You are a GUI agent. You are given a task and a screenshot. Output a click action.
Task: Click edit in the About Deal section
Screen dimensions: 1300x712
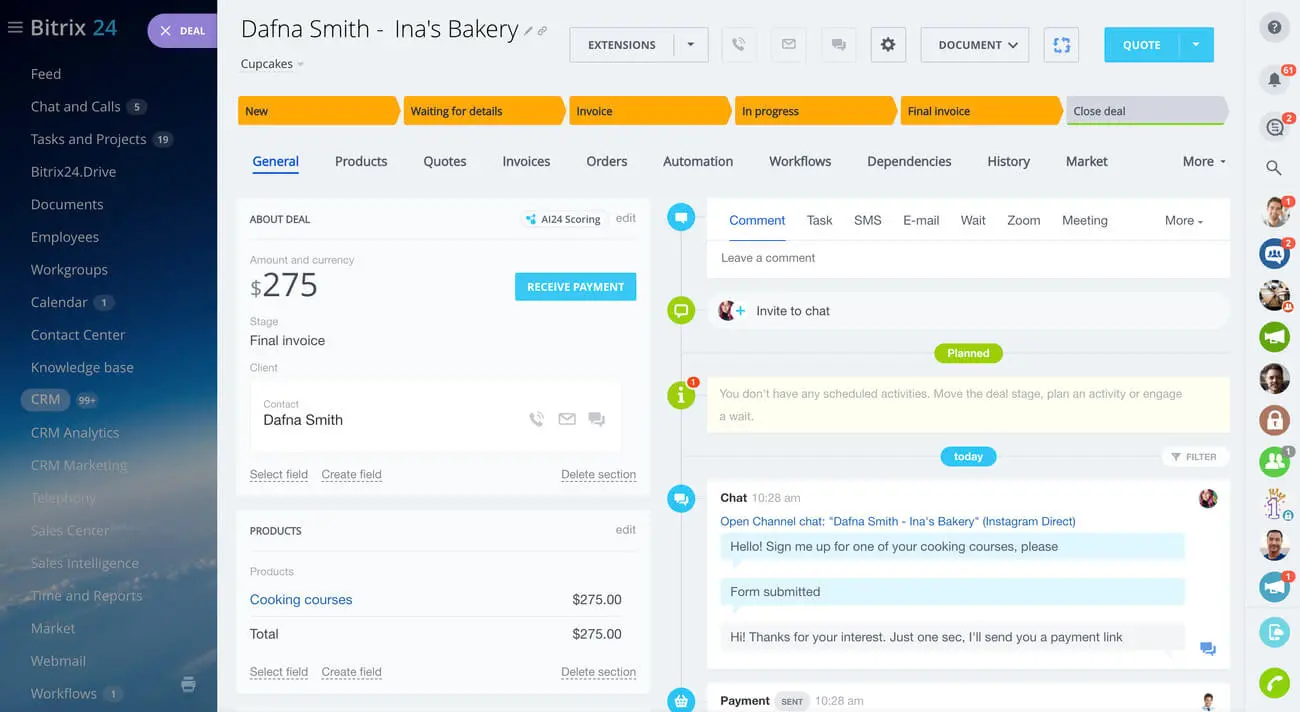tap(626, 218)
